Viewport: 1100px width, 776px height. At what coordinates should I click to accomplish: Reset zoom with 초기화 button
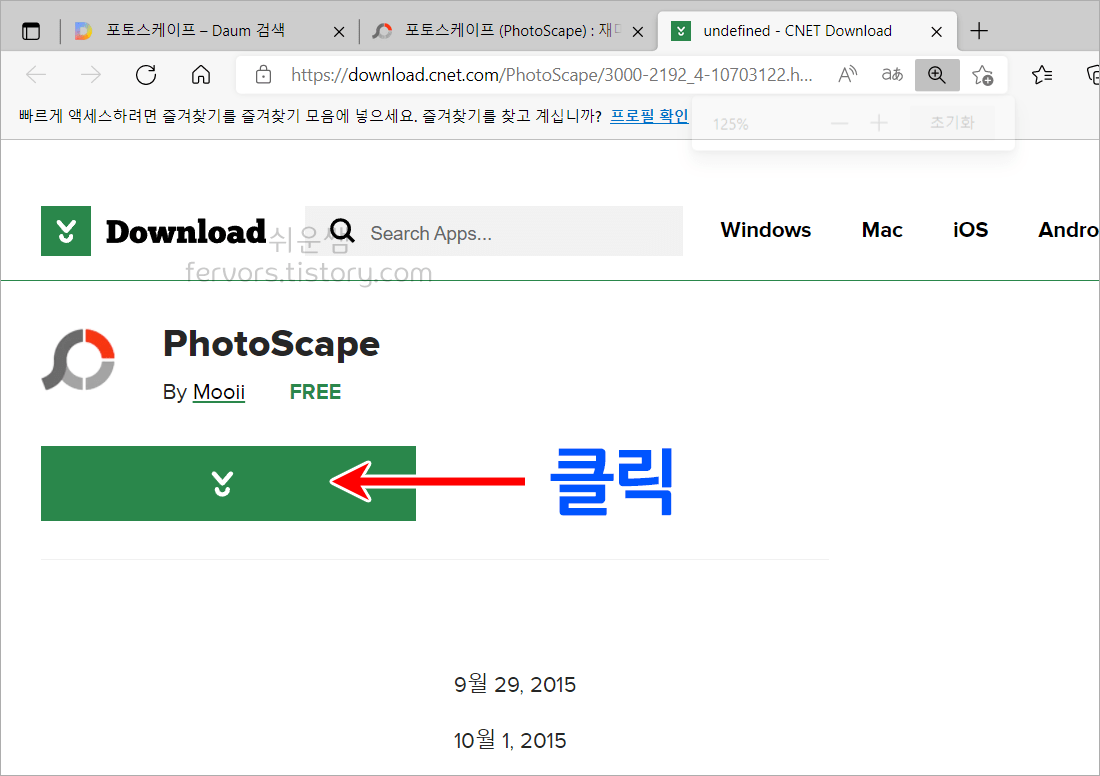[952, 123]
